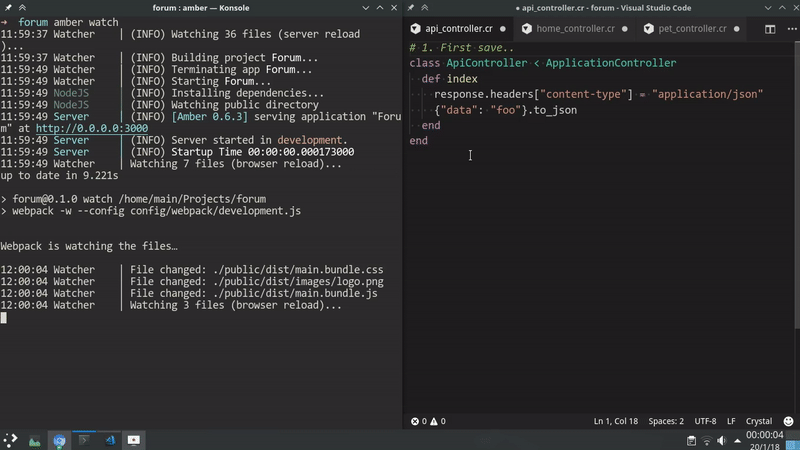Change indentation via Spaces: 2

pyautogui.click(x=666, y=421)
